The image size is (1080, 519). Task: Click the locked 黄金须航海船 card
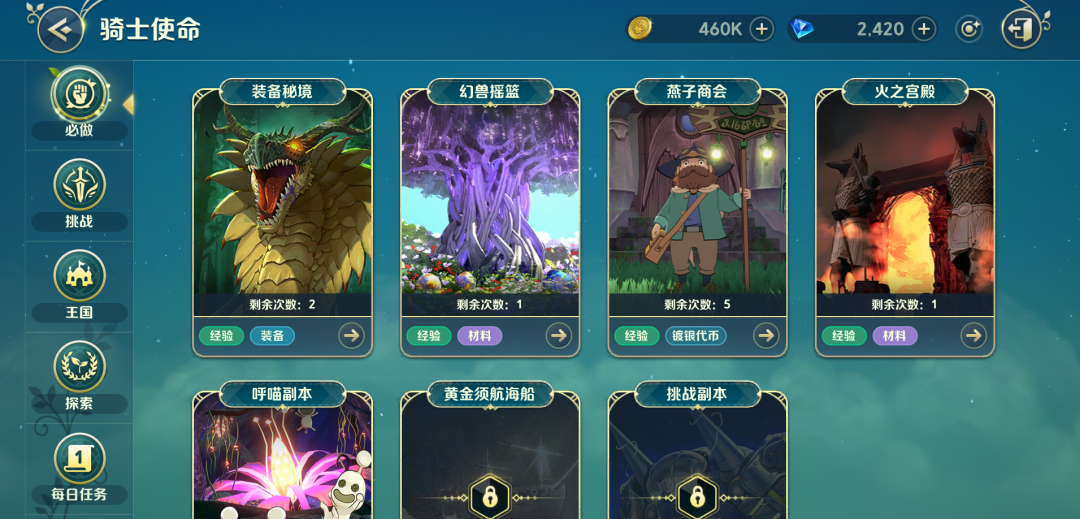pyautogui.click(x=490, y=451)
